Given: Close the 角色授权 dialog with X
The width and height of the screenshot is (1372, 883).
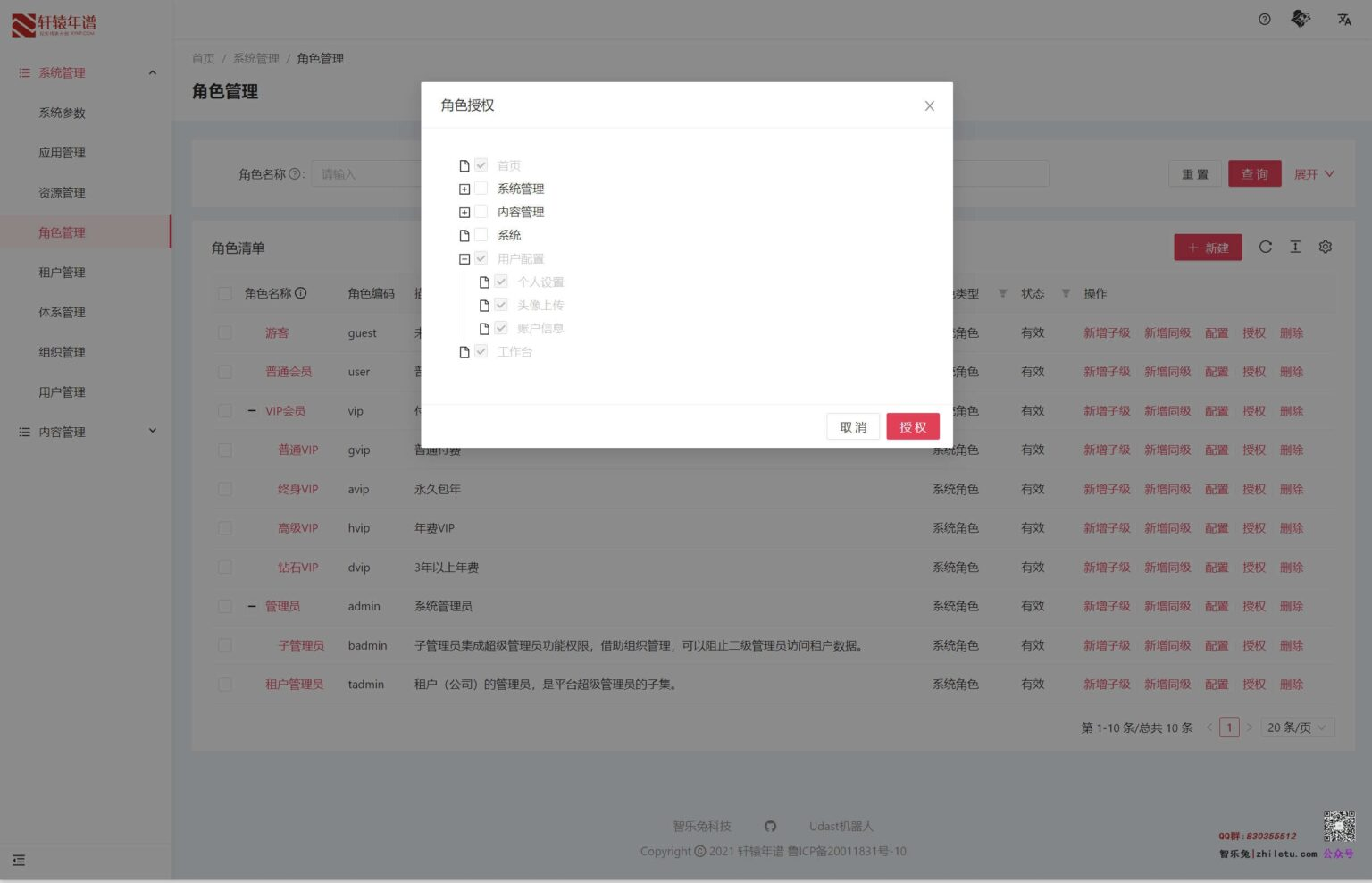Looking at the screenshot, I should pyautogui.click(x=929, y=105).
